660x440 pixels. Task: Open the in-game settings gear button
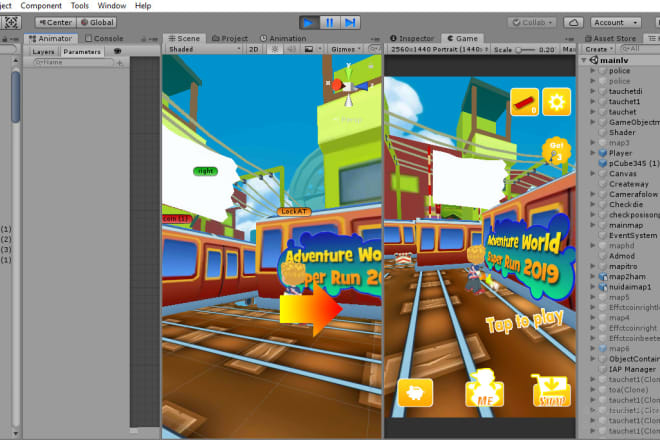pyautogui.click(x=556, y=101)
